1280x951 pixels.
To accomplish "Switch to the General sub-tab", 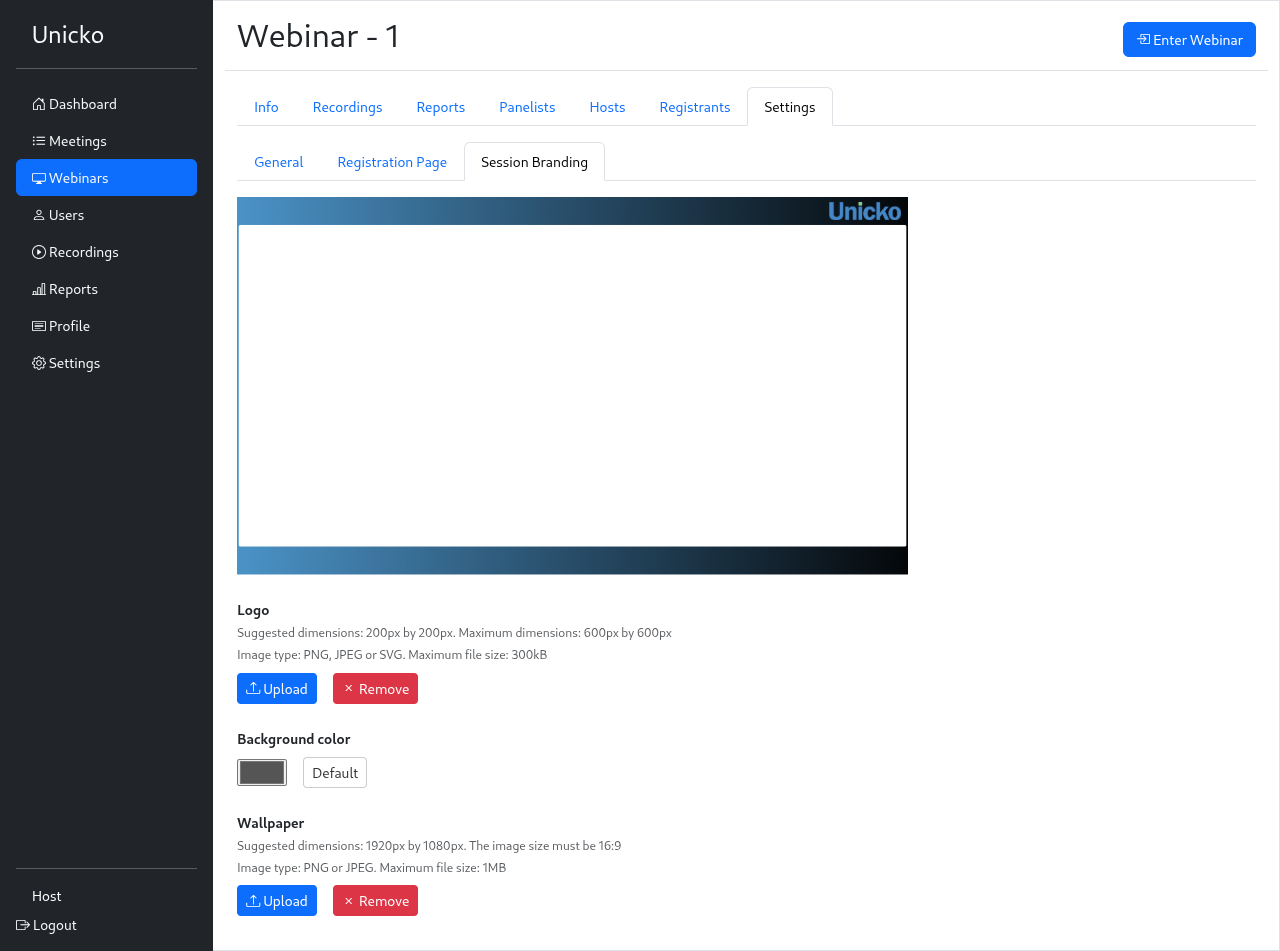I will (x=279, y=162).
